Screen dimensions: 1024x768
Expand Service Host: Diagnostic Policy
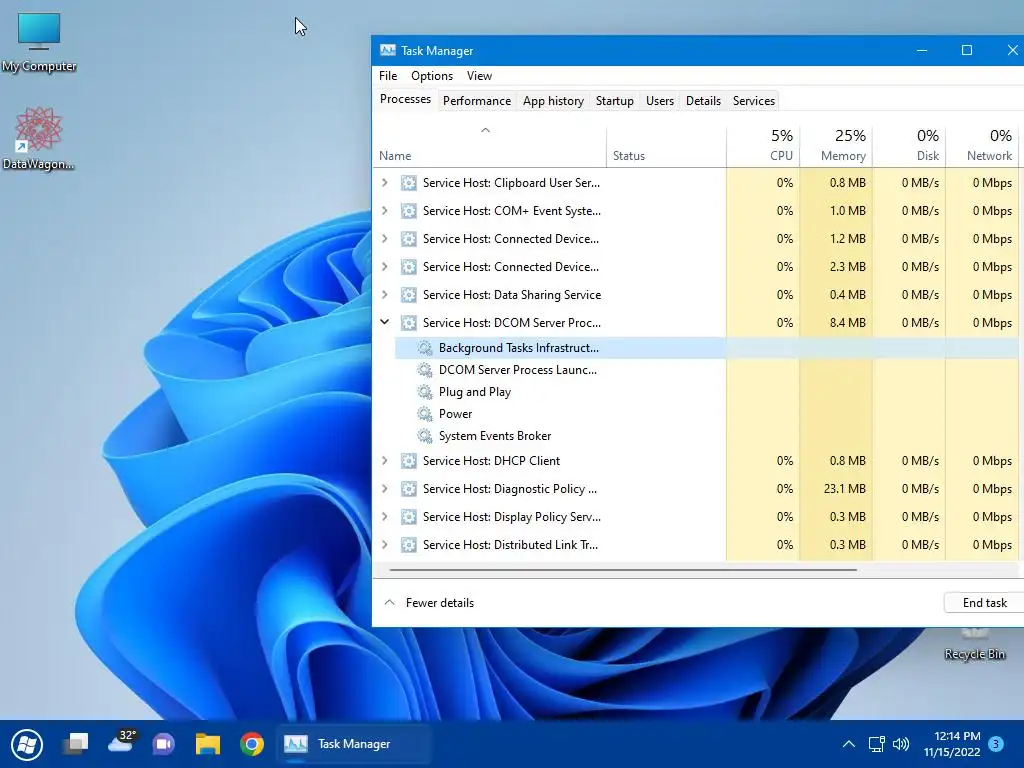click(385, 489)
